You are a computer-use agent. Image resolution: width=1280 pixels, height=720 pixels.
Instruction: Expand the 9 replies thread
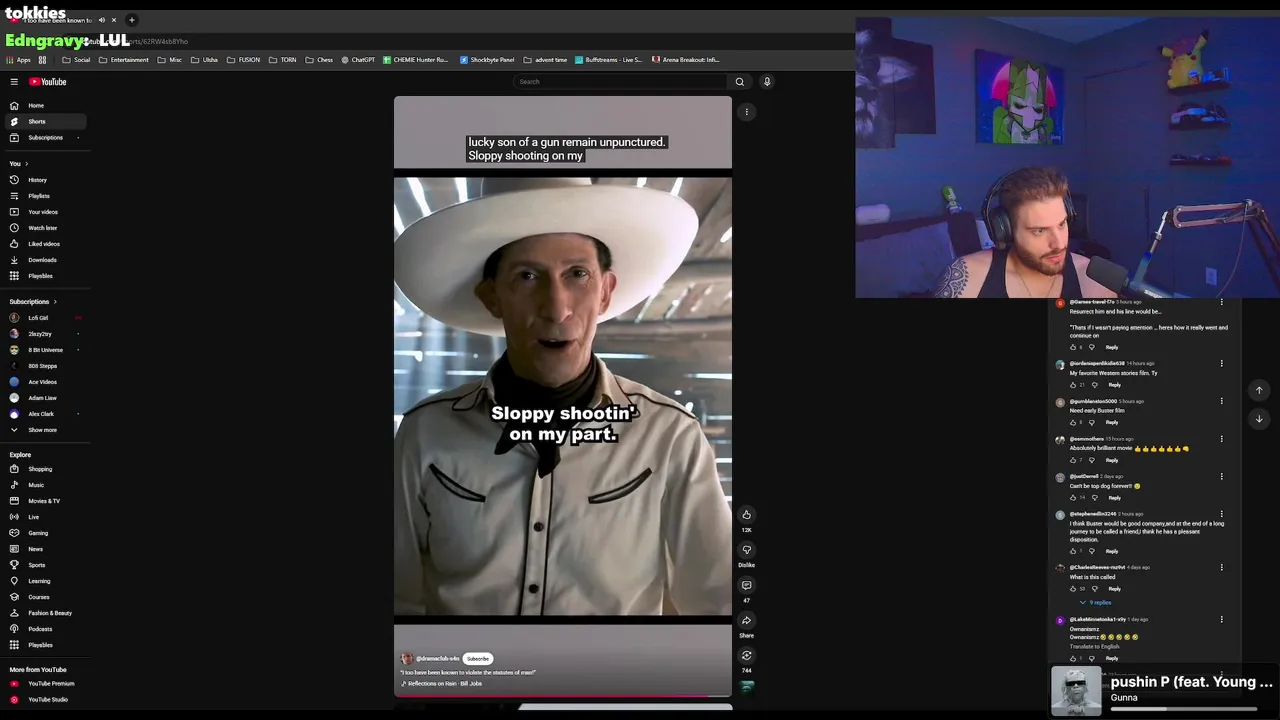click(1095, 603)
